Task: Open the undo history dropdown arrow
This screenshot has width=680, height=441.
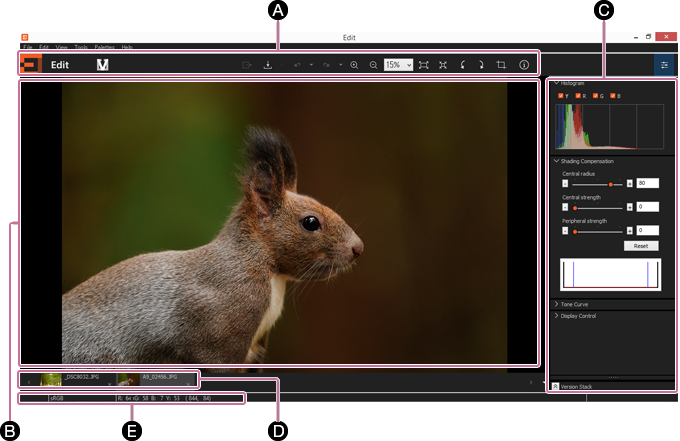Action: point(311,65)
